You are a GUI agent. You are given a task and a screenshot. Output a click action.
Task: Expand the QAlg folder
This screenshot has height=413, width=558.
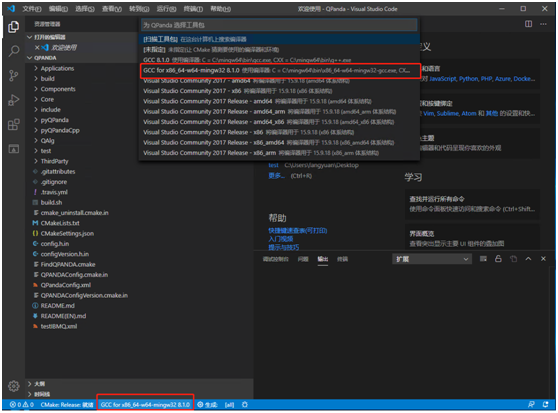click(x=44, y=141)
